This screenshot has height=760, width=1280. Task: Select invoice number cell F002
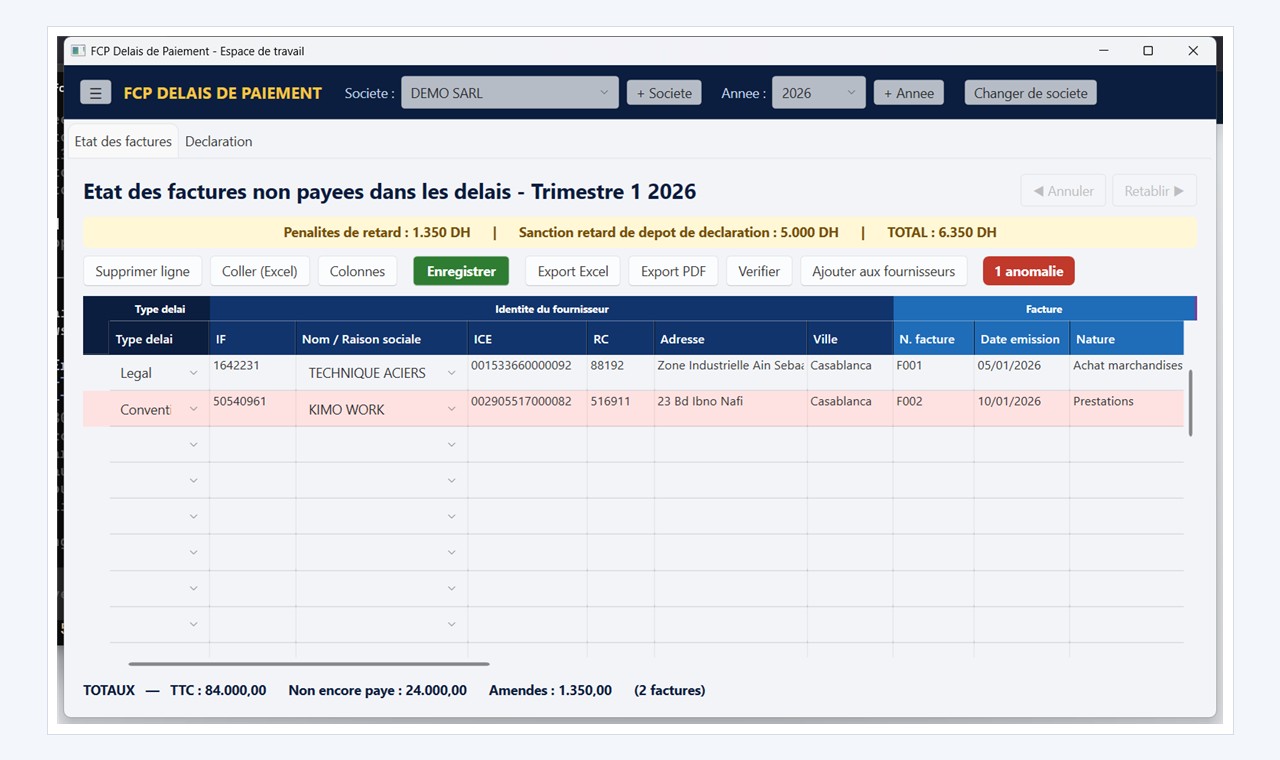[933, 408]
